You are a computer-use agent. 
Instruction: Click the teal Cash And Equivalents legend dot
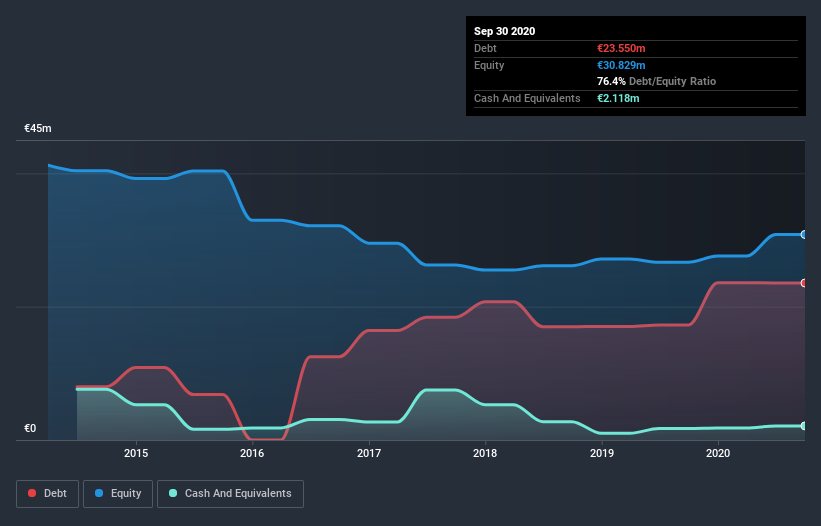tap(173, 493)
